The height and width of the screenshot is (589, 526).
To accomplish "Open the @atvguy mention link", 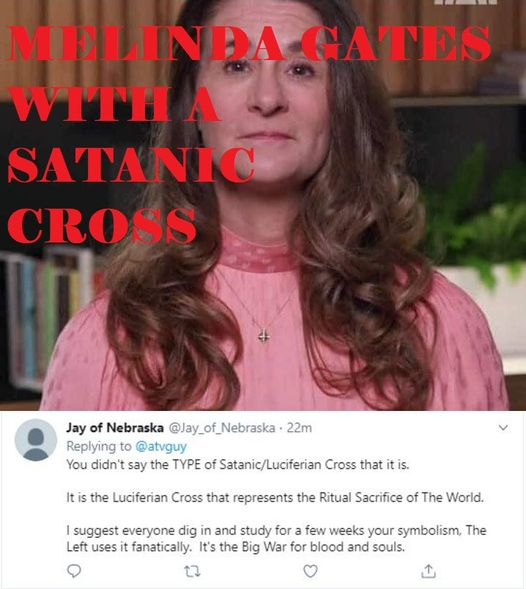I will [161, 446].
